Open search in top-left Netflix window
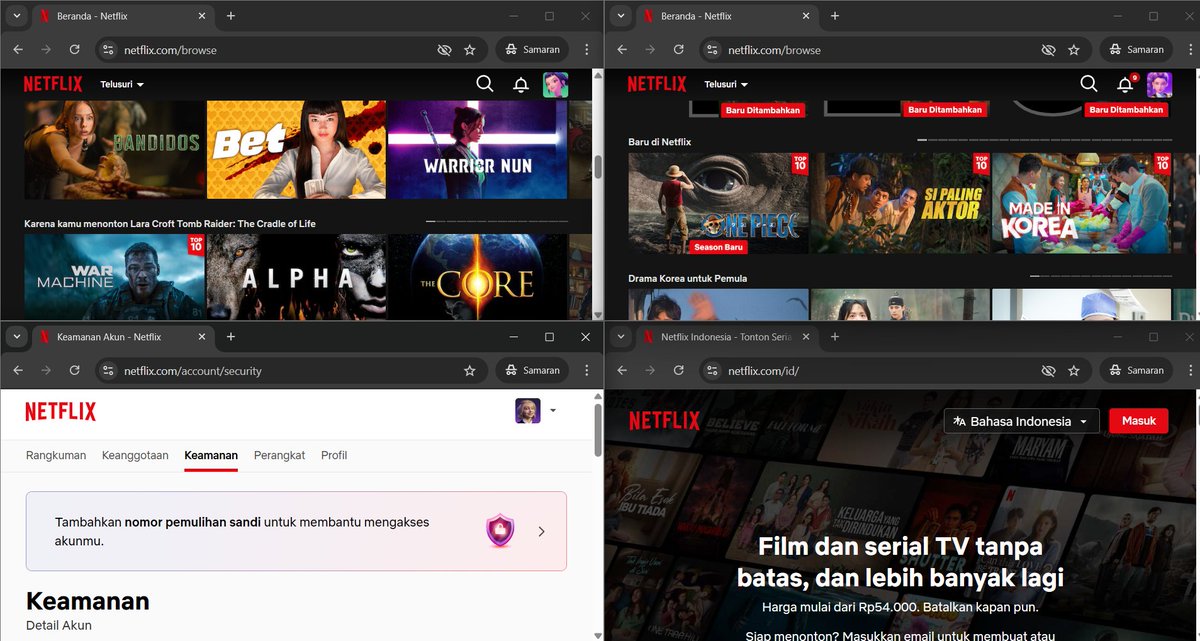 (485, 84)
